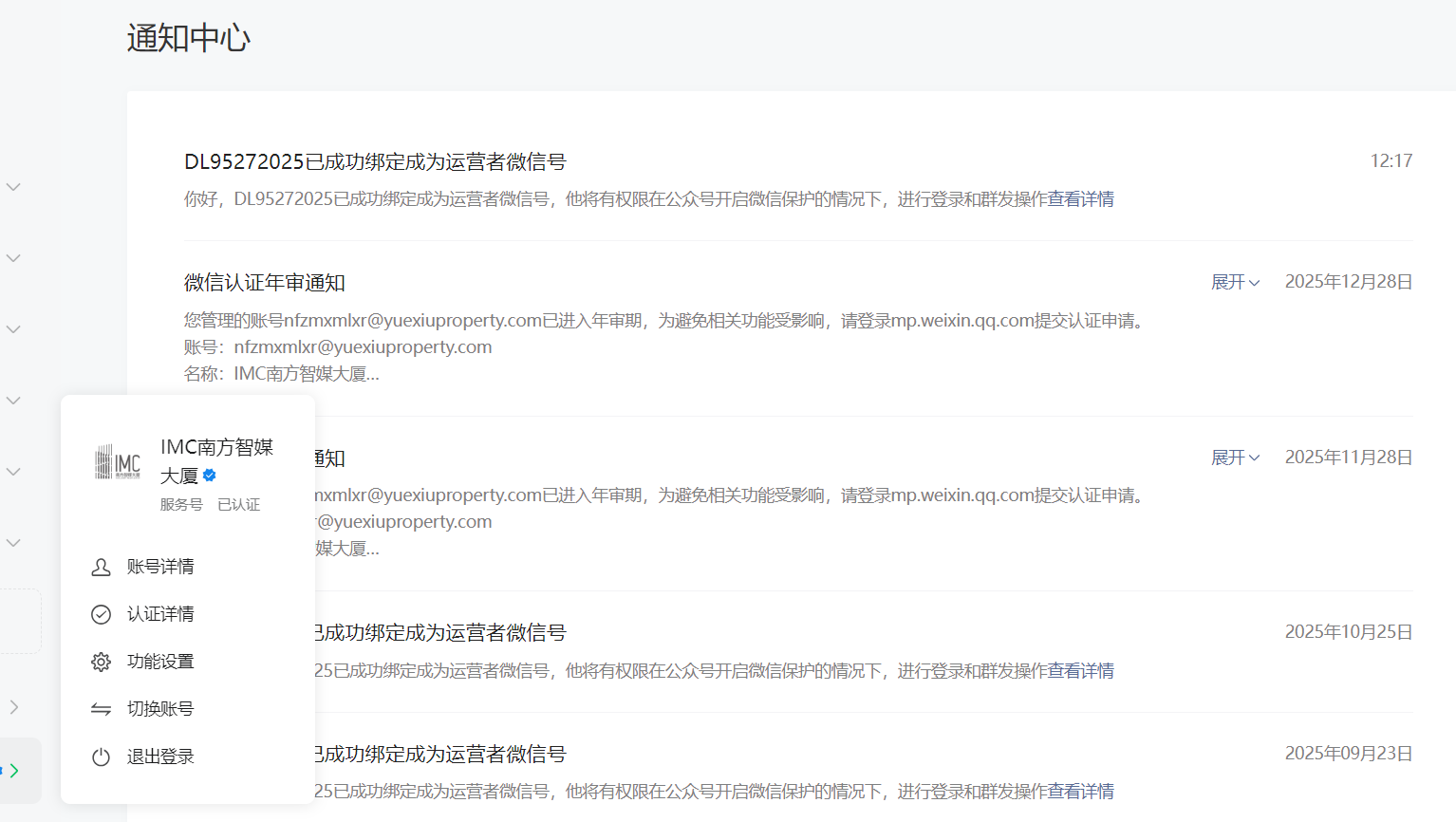The width and height of the screenshot is (1456, 822).
Task: Click the blue verified badge icon
Action: 210,476
